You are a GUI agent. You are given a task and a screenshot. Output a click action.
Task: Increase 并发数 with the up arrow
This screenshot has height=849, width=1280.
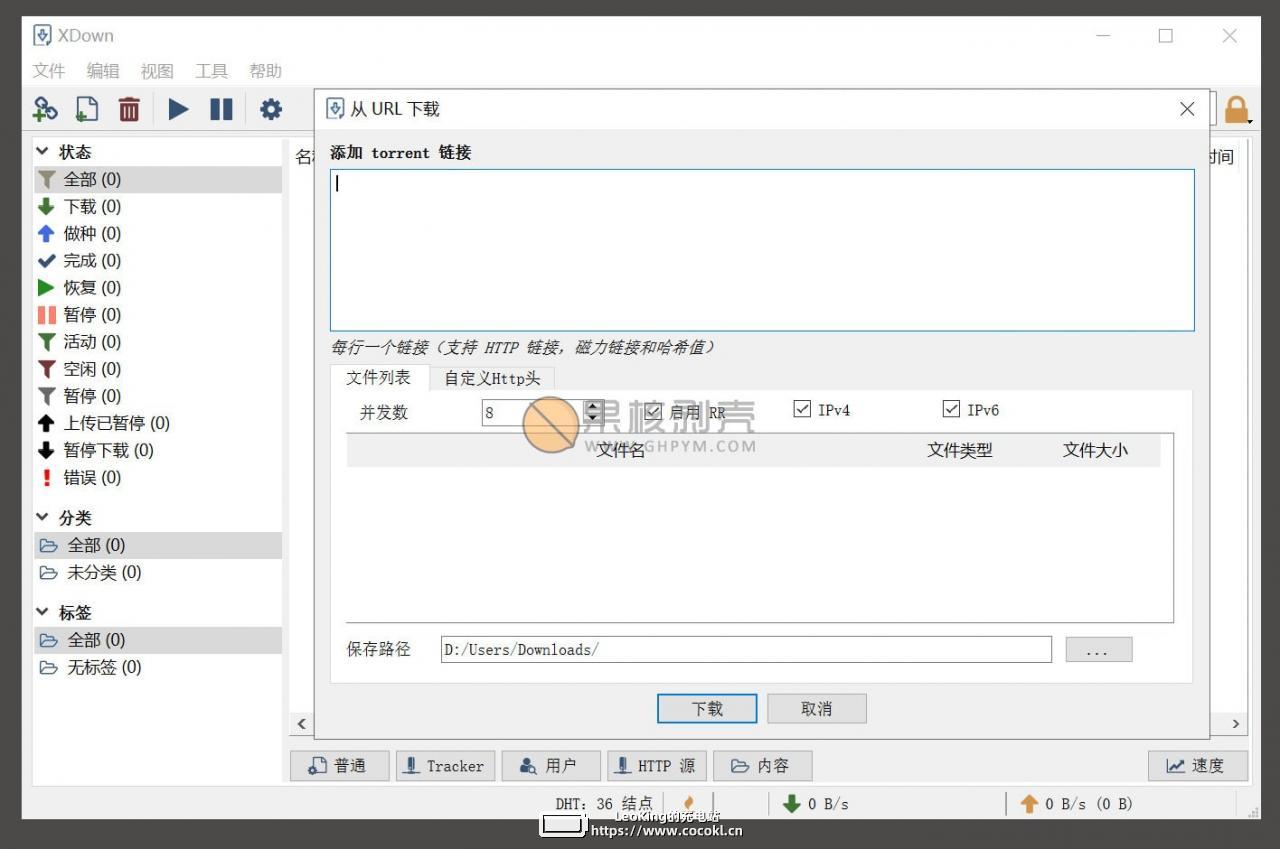[x=593, y=406]
